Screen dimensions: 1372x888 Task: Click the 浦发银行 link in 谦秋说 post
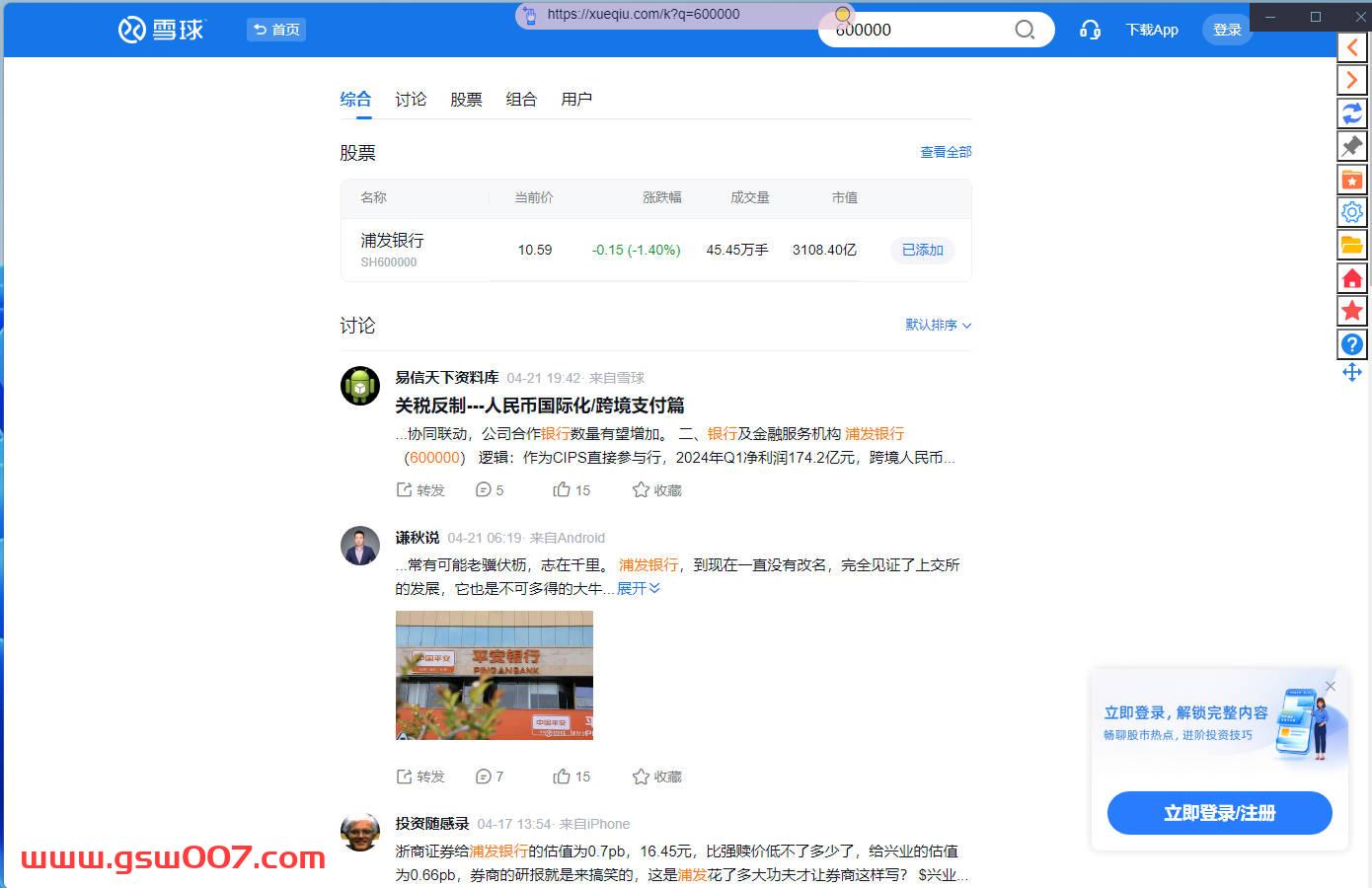click(x=648, y=564)
